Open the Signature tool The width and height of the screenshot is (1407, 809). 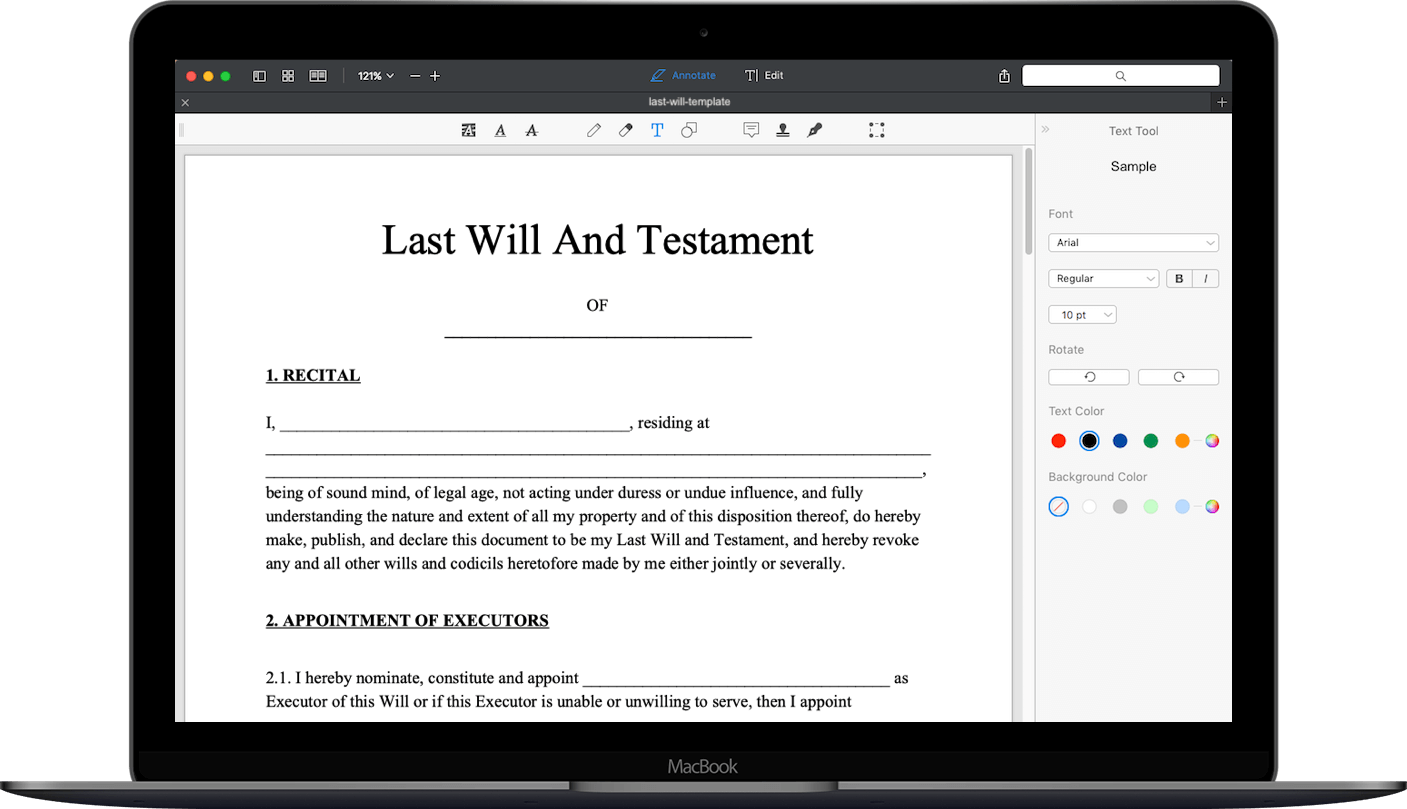(x=814, y=130)
